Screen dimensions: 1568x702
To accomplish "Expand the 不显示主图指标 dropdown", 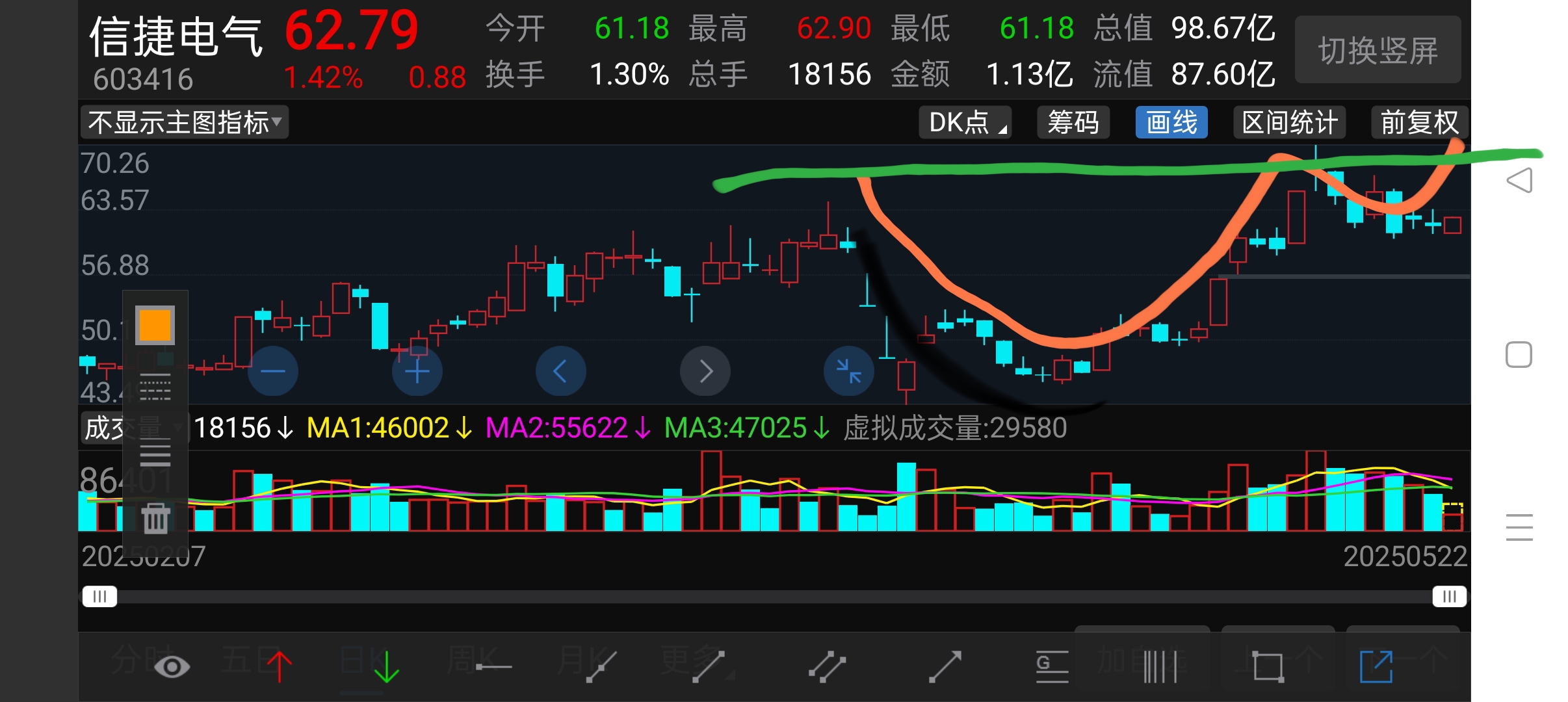I will coord(185,122).
